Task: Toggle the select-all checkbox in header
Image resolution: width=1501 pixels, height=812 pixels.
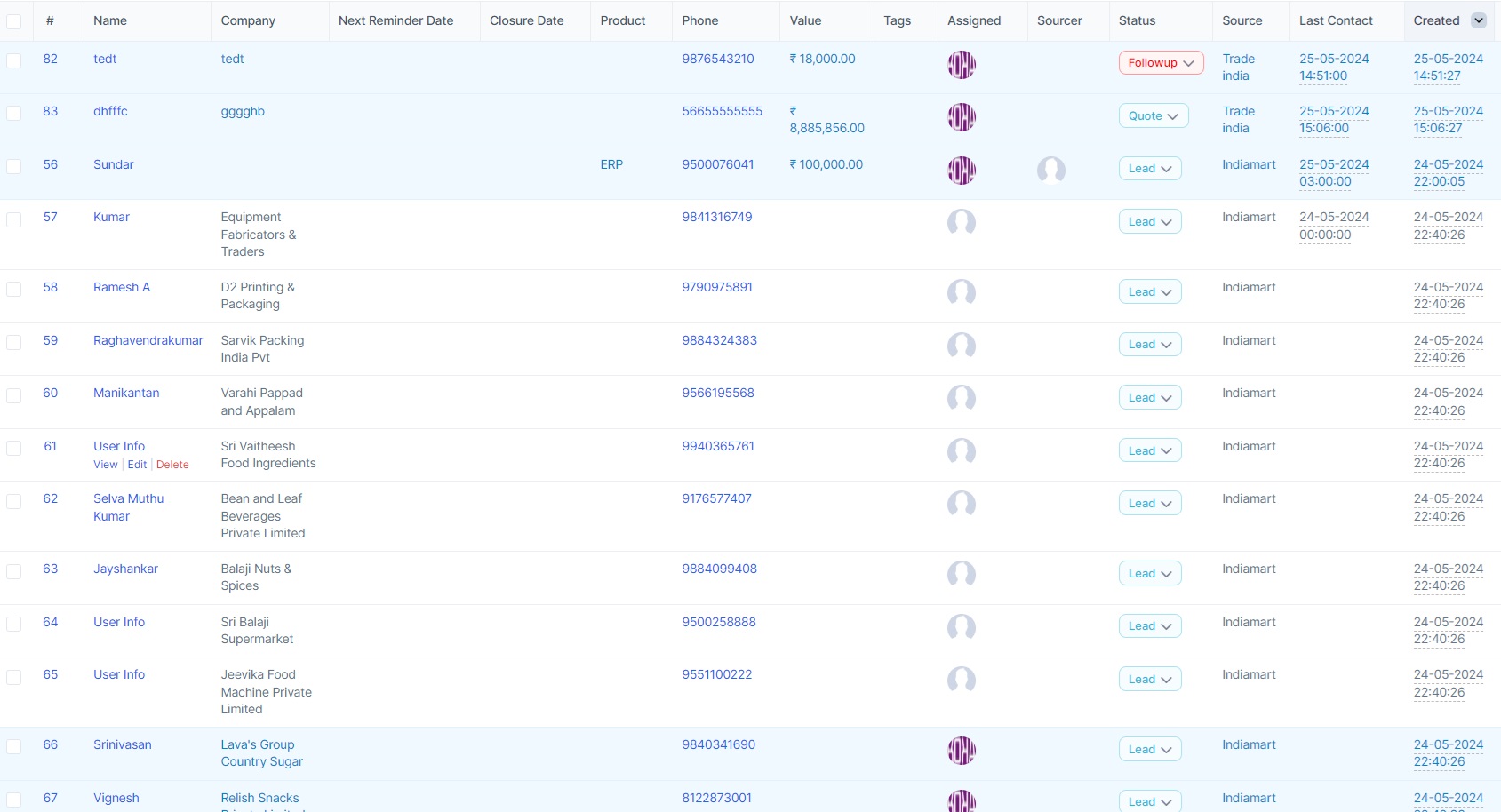Action: point(14,21)
